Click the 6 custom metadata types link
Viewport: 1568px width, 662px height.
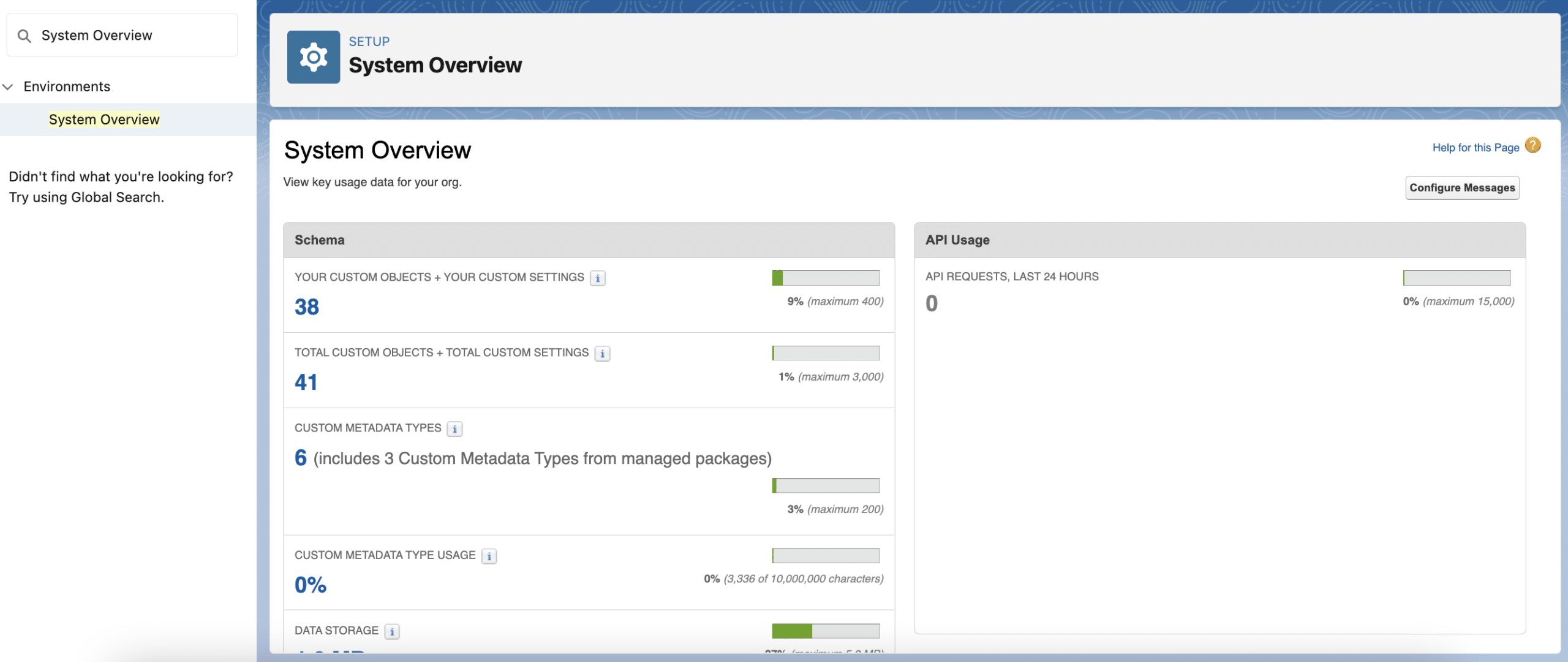(301, 458)
